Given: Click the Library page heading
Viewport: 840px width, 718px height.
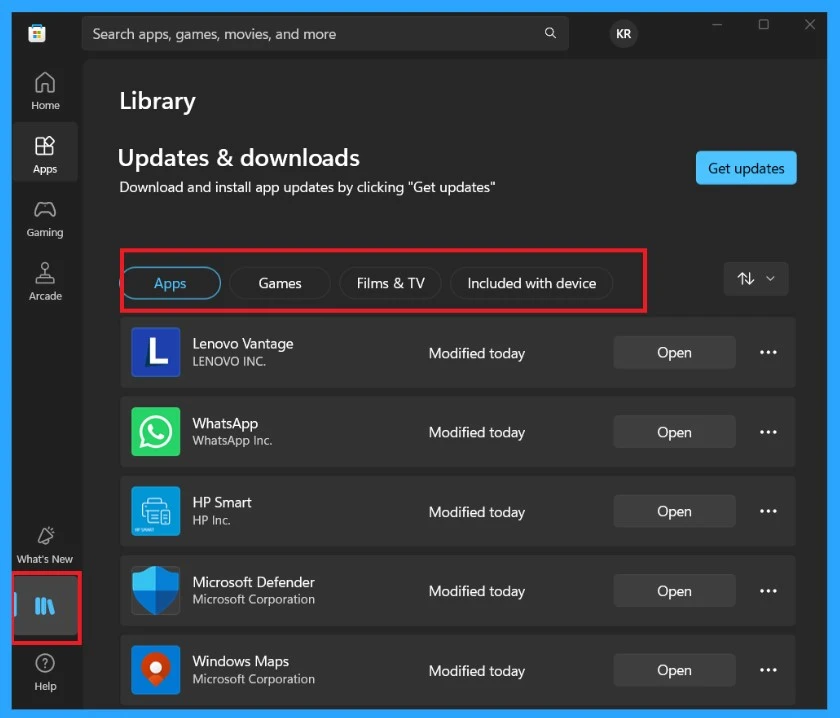Looking at the screenshot, I should pyautogui.click(x=158, y=101).
